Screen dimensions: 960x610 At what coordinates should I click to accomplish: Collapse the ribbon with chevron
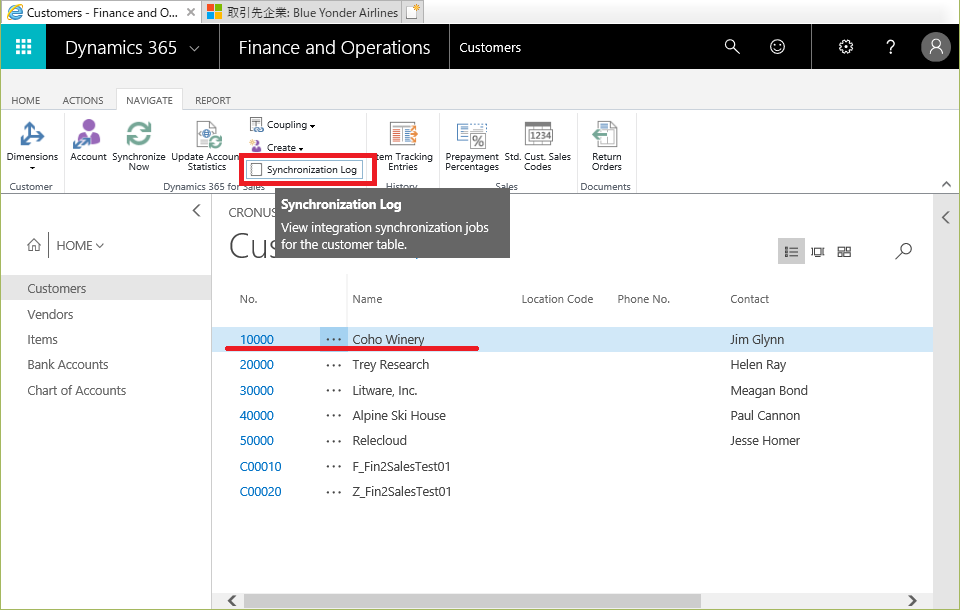(x=946, y=184)
